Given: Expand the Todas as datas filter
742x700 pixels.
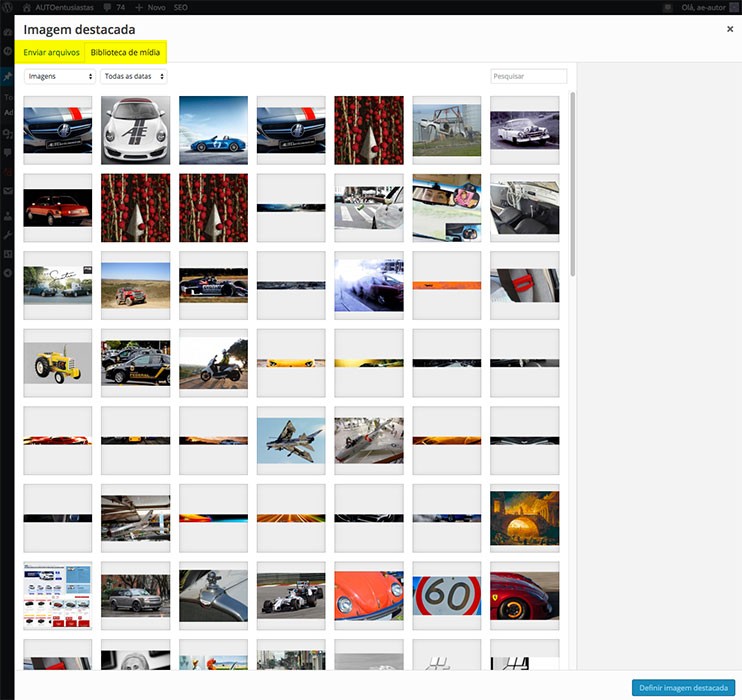Looking at the screenshot, I should click(134, 76).
